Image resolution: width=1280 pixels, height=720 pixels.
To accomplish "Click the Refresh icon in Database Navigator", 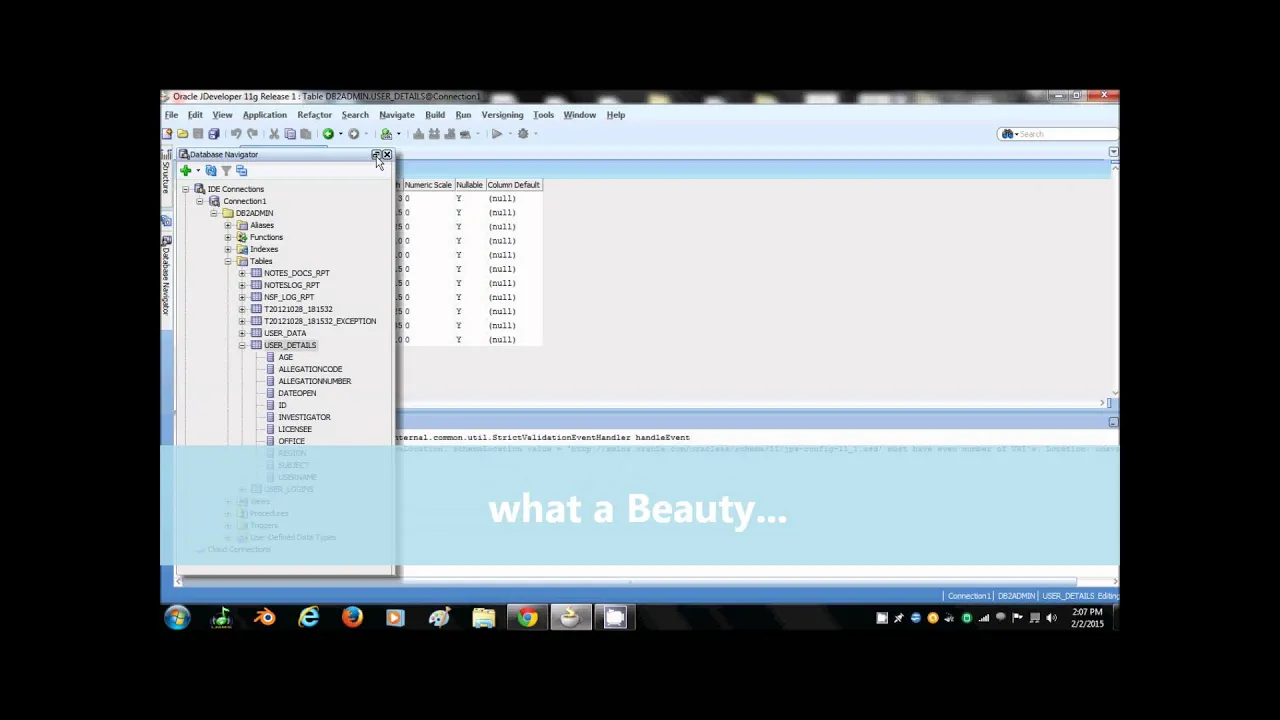I will click(x=211, y=171).
